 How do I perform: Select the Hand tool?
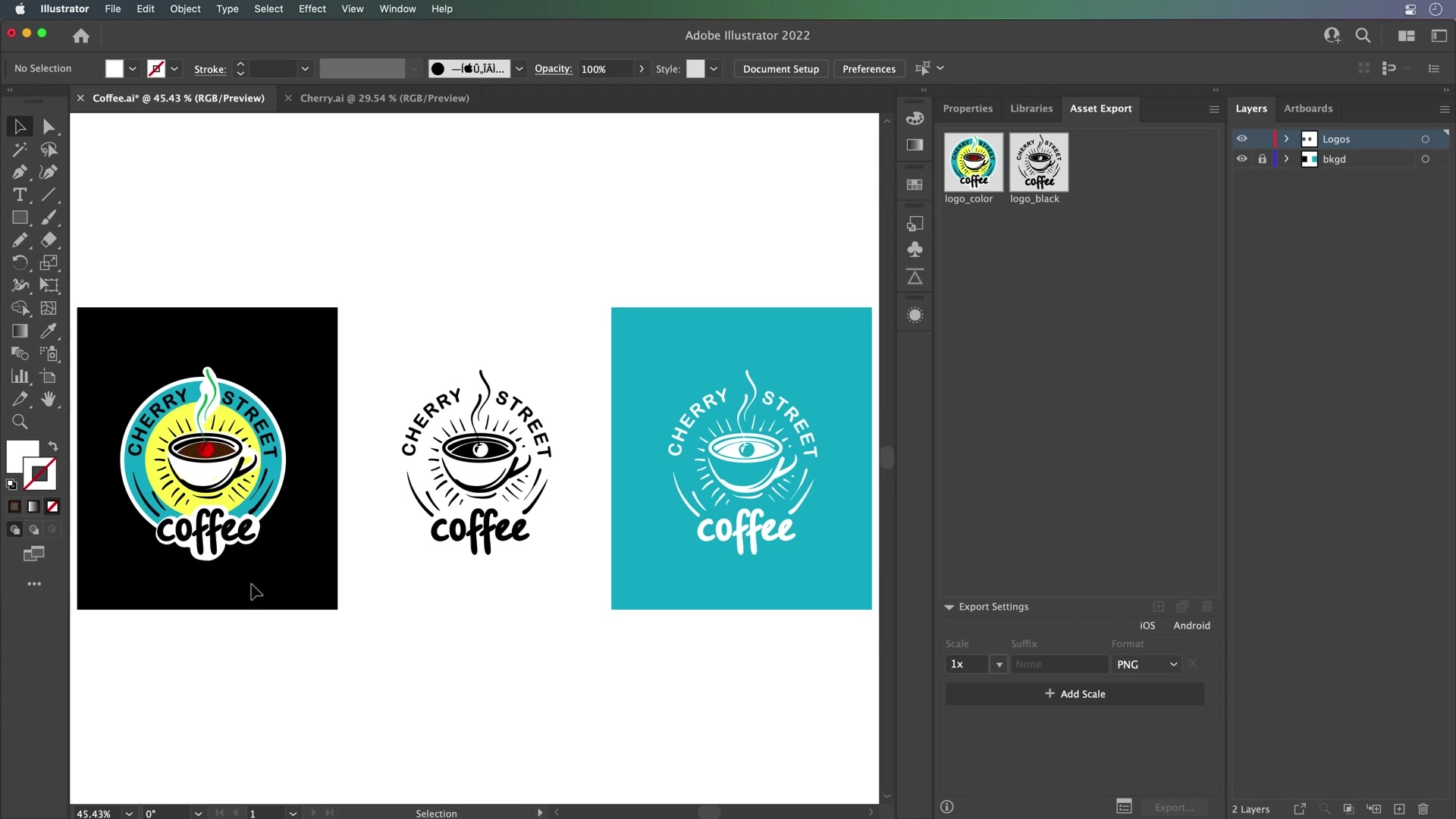50,400
